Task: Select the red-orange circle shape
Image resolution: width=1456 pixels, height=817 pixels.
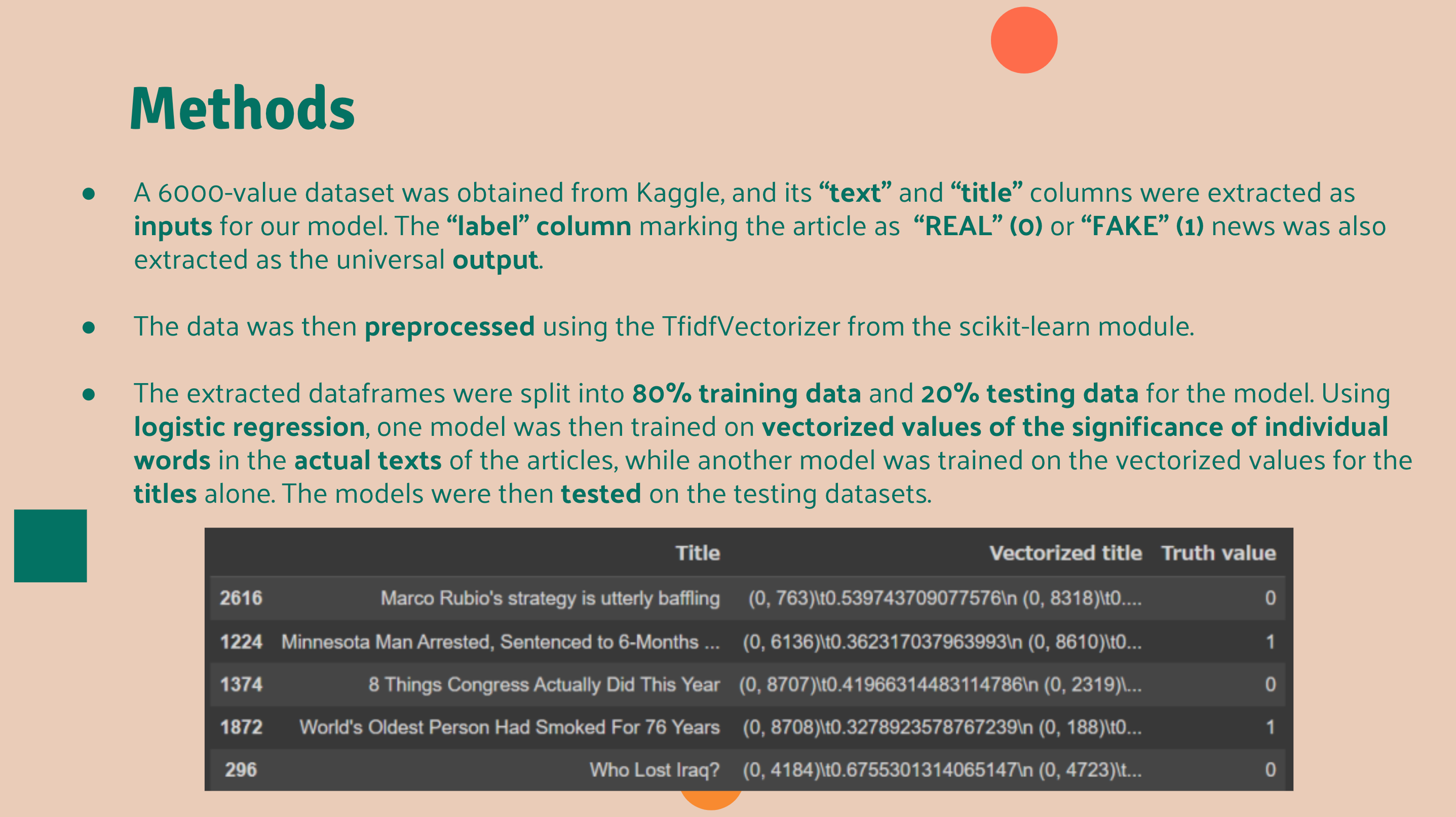Action: (1024, 40)
